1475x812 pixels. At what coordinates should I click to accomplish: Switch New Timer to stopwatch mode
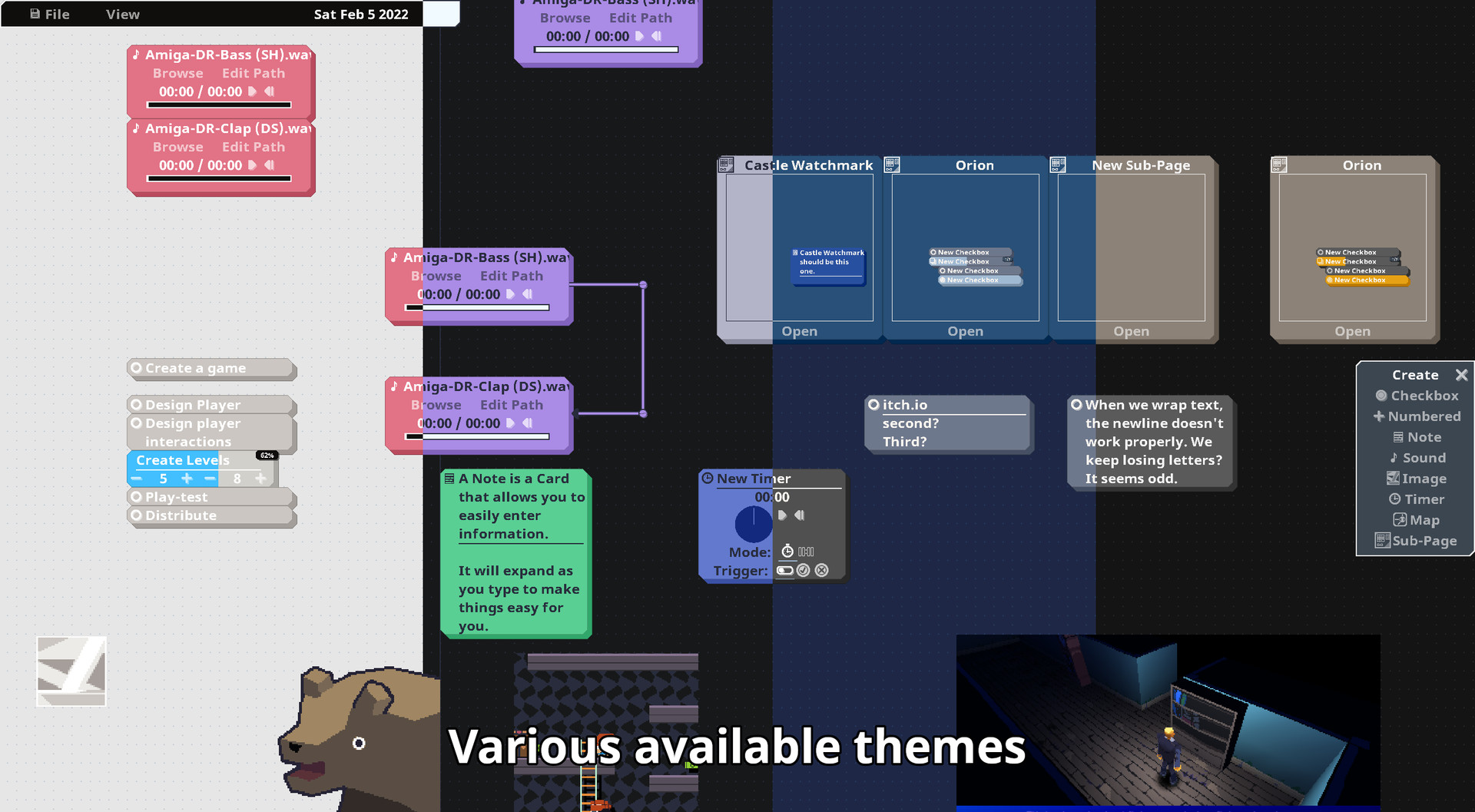point(787,551)
